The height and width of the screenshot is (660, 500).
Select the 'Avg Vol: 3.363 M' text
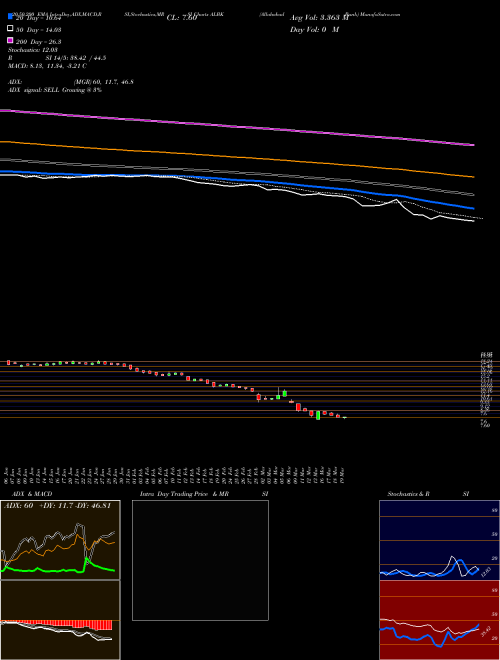tap(319, 18)
